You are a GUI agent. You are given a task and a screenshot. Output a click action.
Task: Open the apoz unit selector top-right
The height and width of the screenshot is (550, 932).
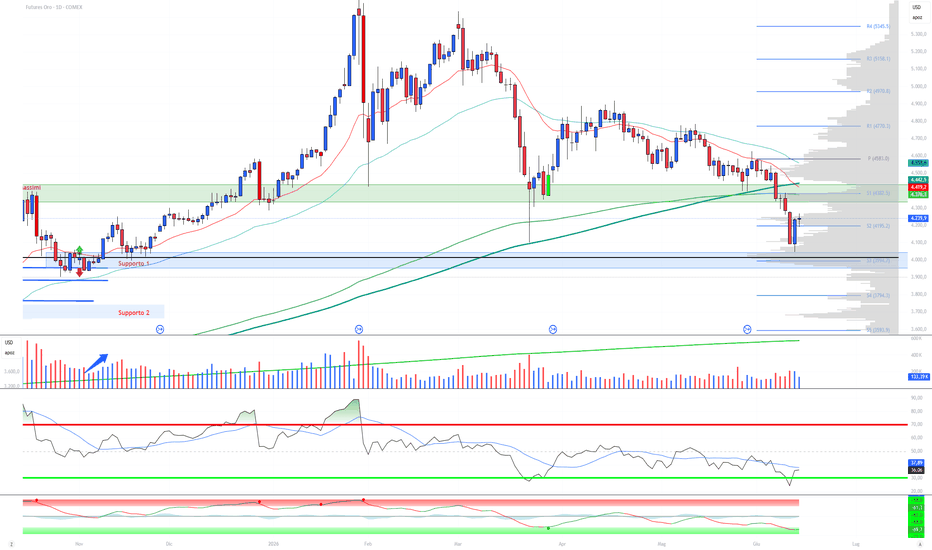tap(917, 17)
